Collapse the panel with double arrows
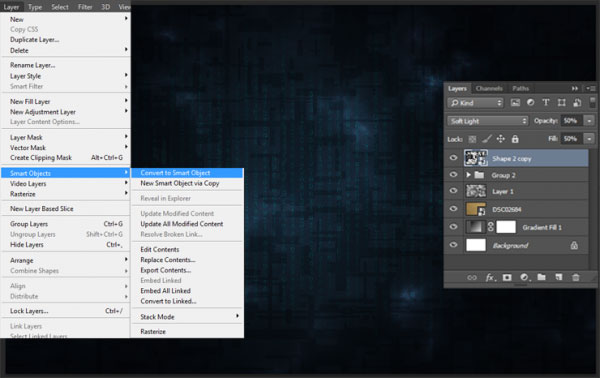Image resolution: width=600 pixels, height=378 pixels. (x=575, y=88)
